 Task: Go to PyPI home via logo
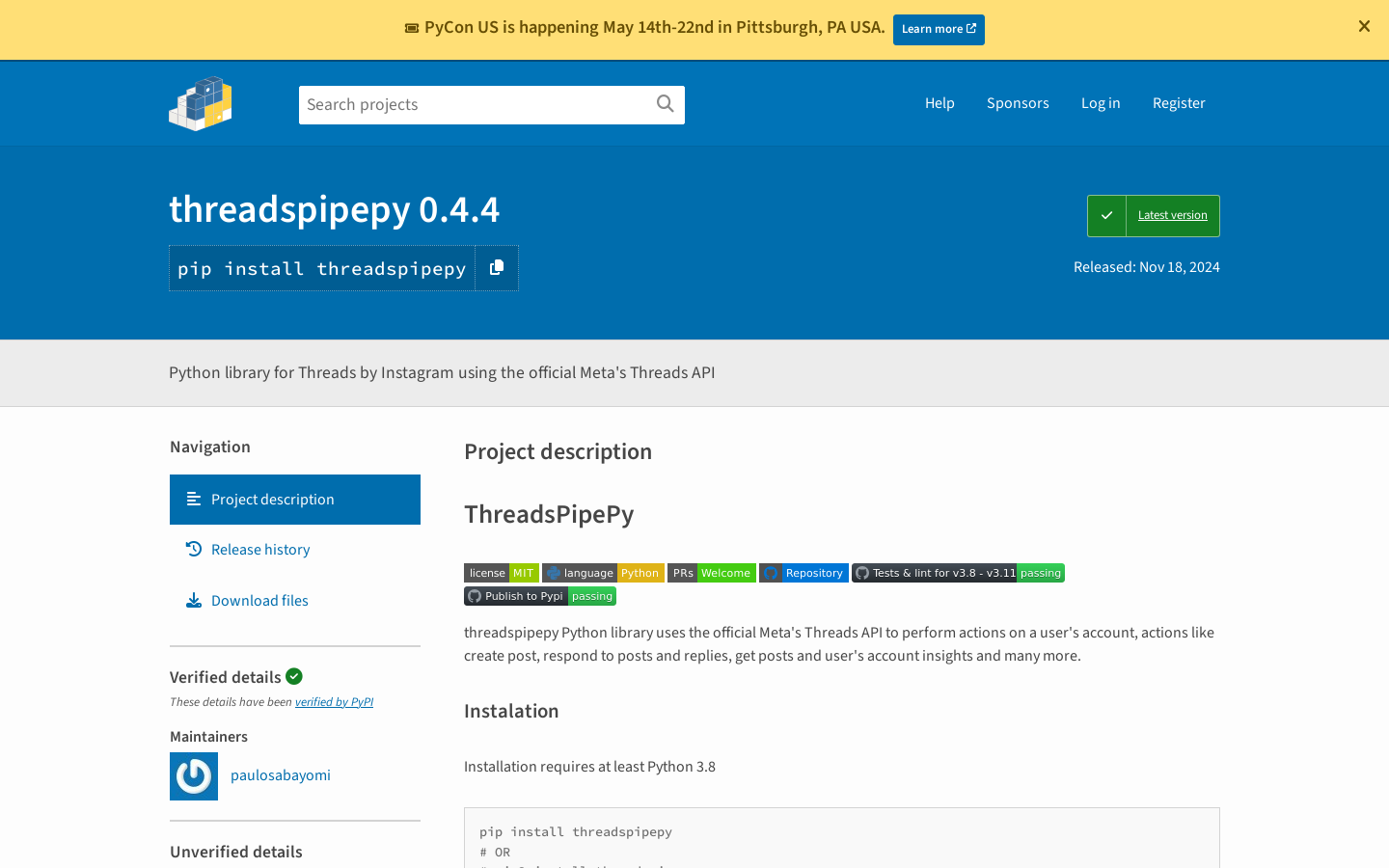201,103
